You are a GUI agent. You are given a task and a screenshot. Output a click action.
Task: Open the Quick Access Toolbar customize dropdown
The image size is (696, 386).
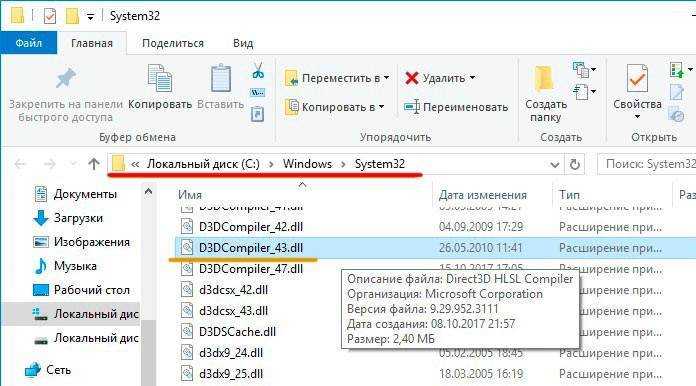click(91, 17)
